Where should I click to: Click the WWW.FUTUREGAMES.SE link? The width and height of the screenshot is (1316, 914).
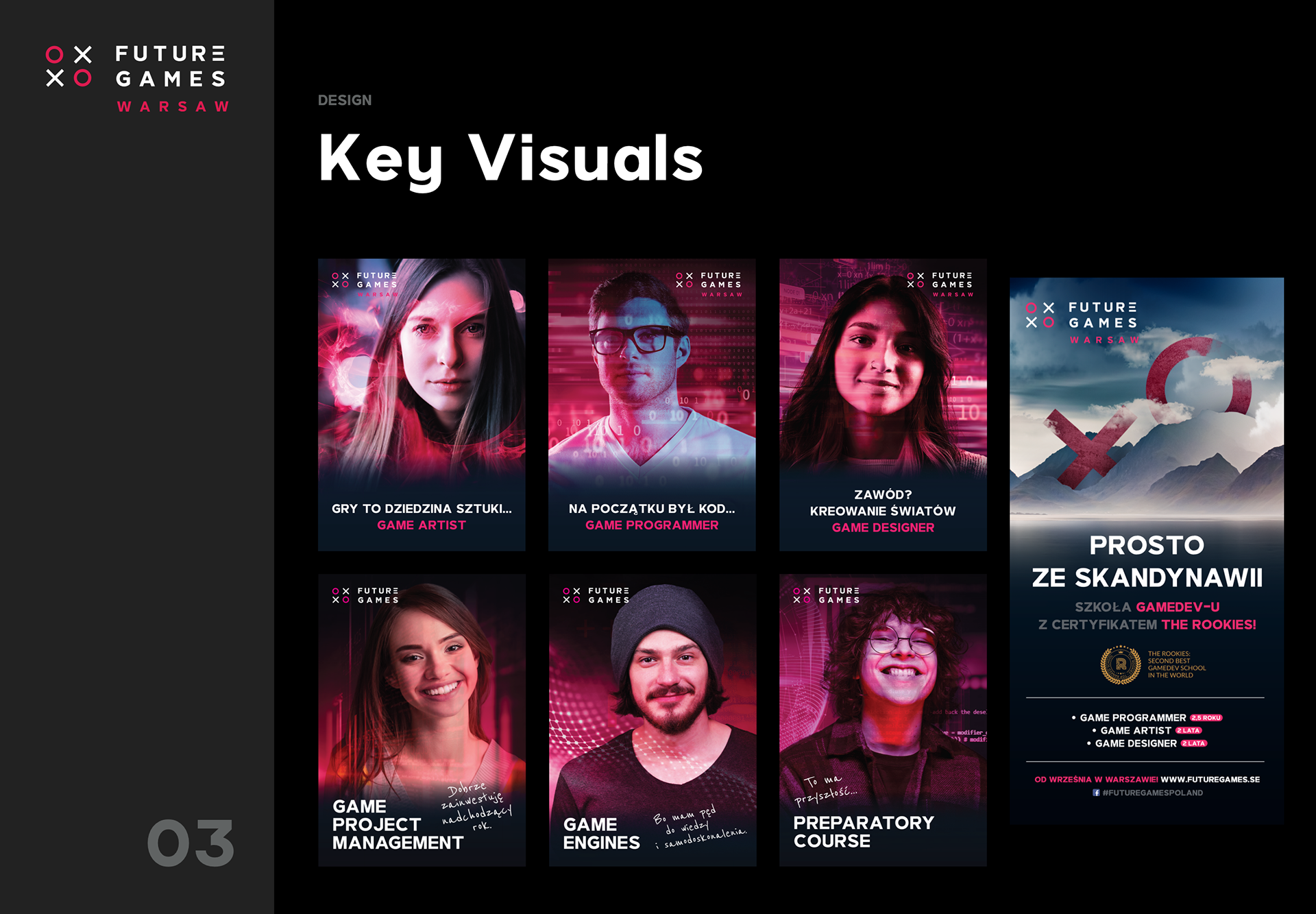click(1210, 780)
